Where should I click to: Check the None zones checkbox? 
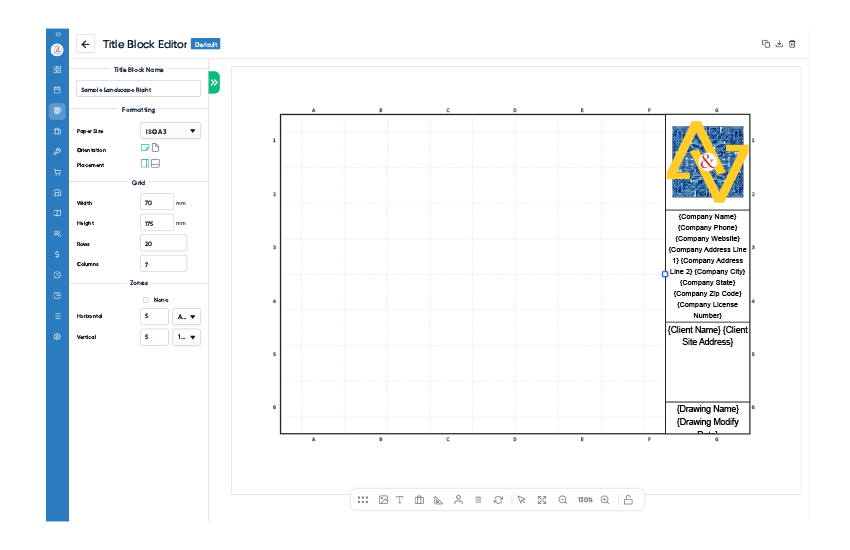pyautogui.click(x=145, y=300)
